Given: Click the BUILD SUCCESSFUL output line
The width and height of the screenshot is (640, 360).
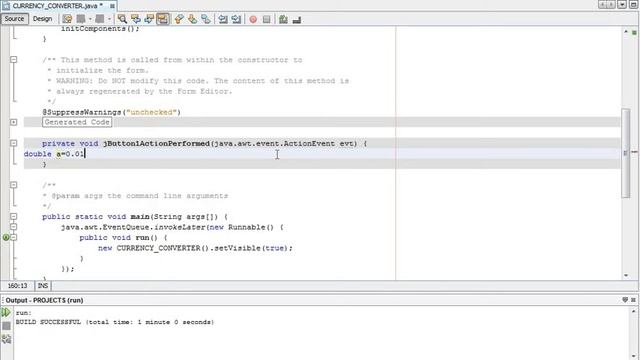Looking at the screenshot, I should point(115,322).
